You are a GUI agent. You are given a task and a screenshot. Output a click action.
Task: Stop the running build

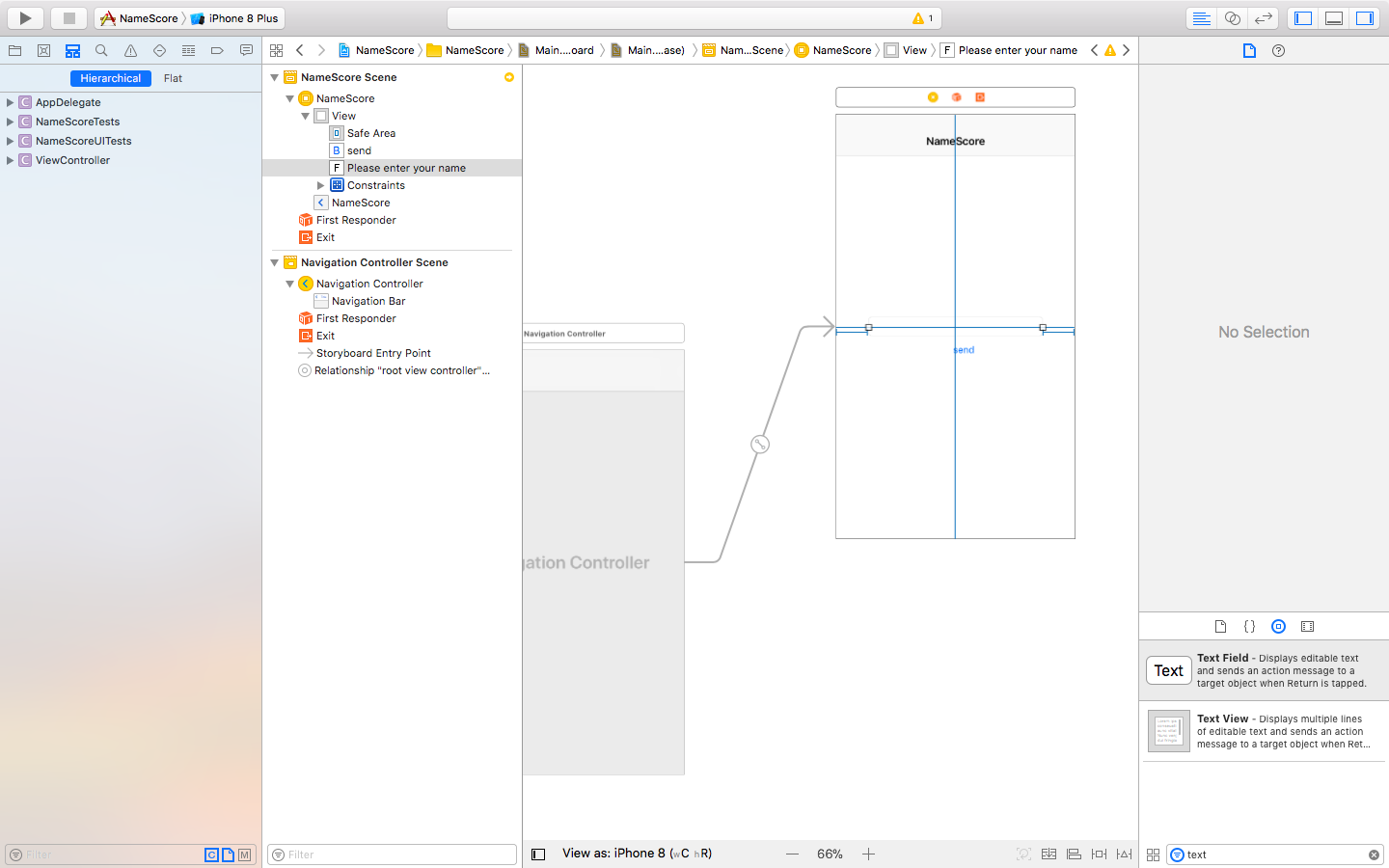pos(68,17)
